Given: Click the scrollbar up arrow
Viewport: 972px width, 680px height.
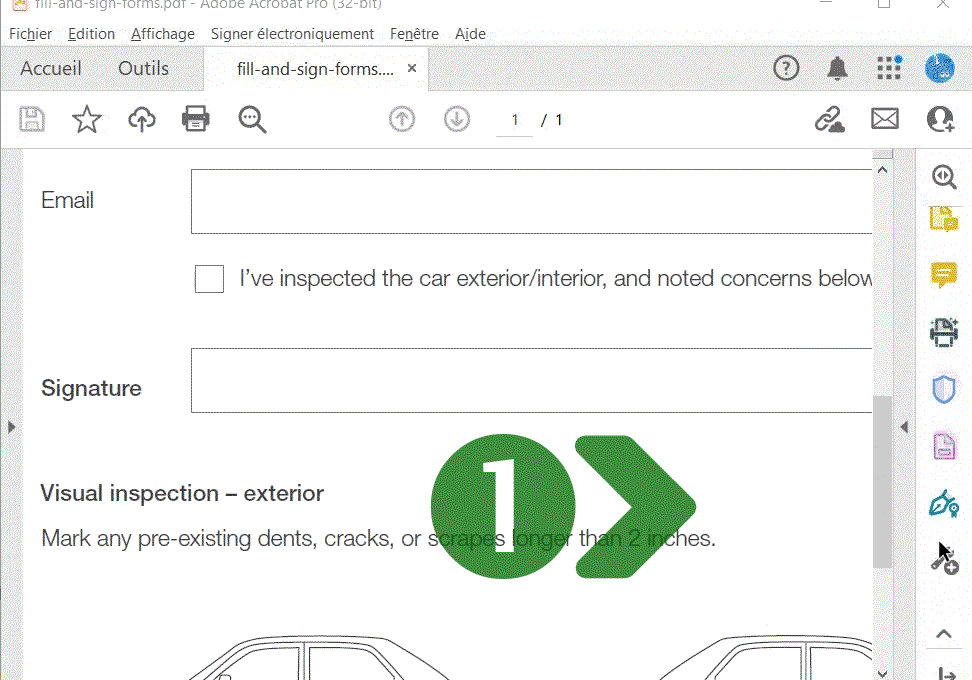Looking at the screenshot, I should [883, 169].
